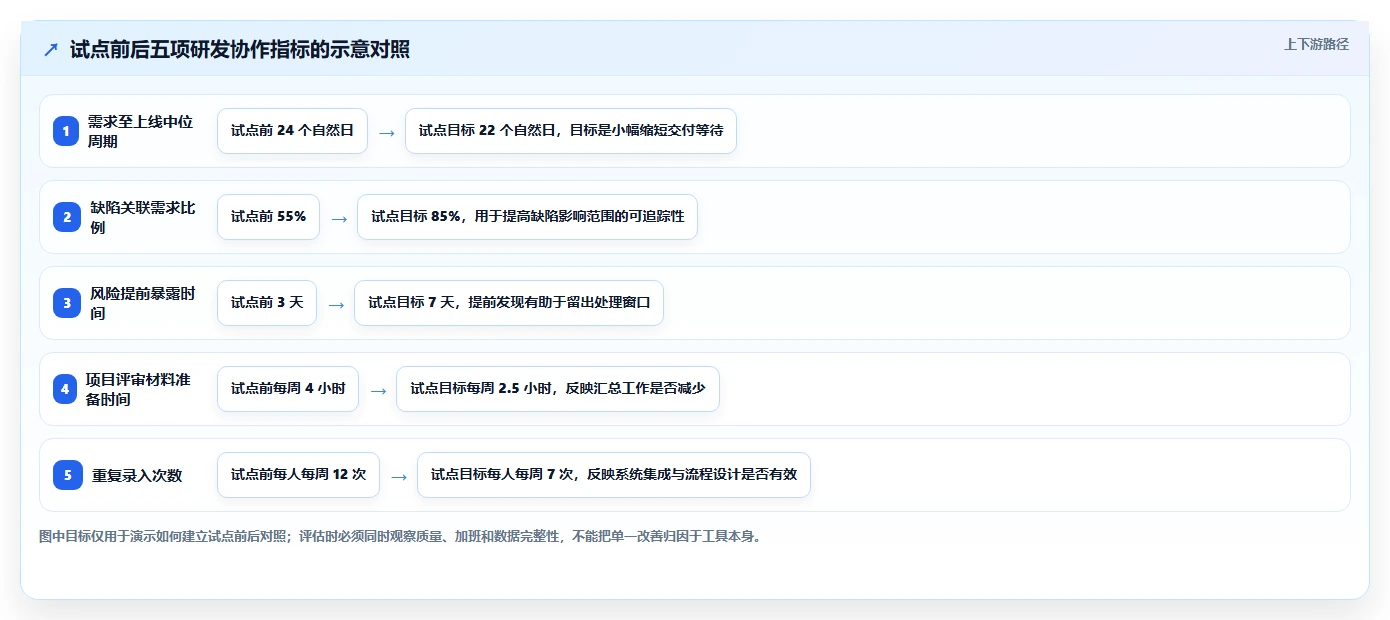Select the 缺陷关联需求比例 metric label
Image resolution: width=1390 pixels, height=620 pixels.
point(143,217)
